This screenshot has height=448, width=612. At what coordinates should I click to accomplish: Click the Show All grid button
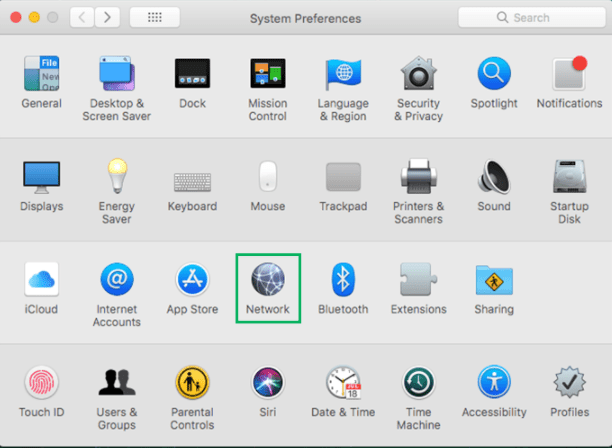(x=155, y=18)
